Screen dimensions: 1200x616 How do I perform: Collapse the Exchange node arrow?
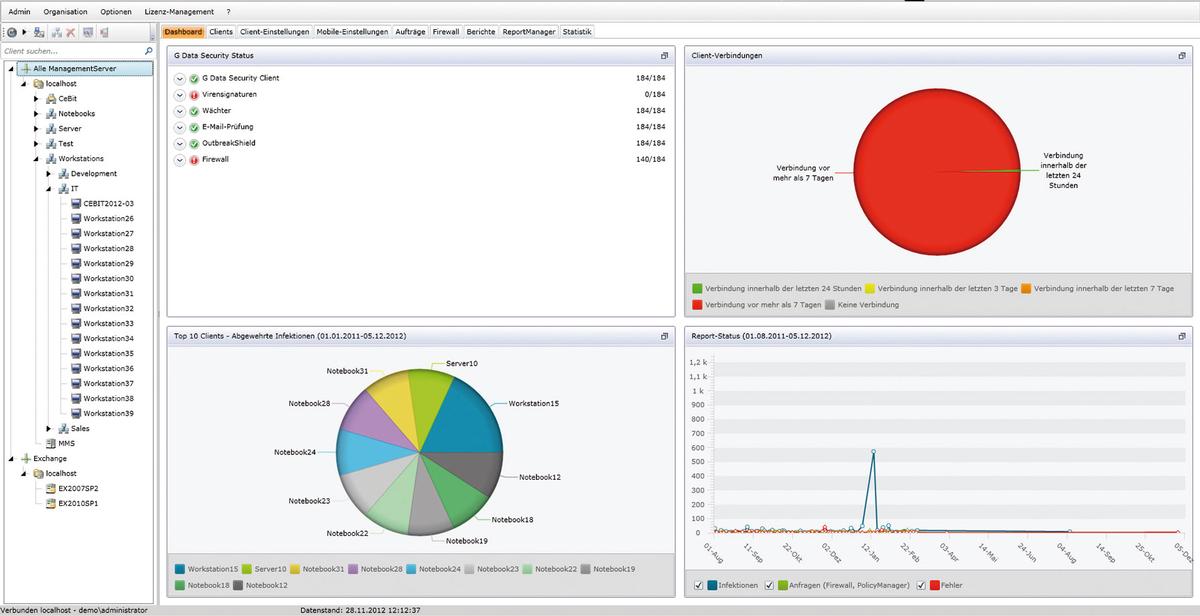coord(10,459)
